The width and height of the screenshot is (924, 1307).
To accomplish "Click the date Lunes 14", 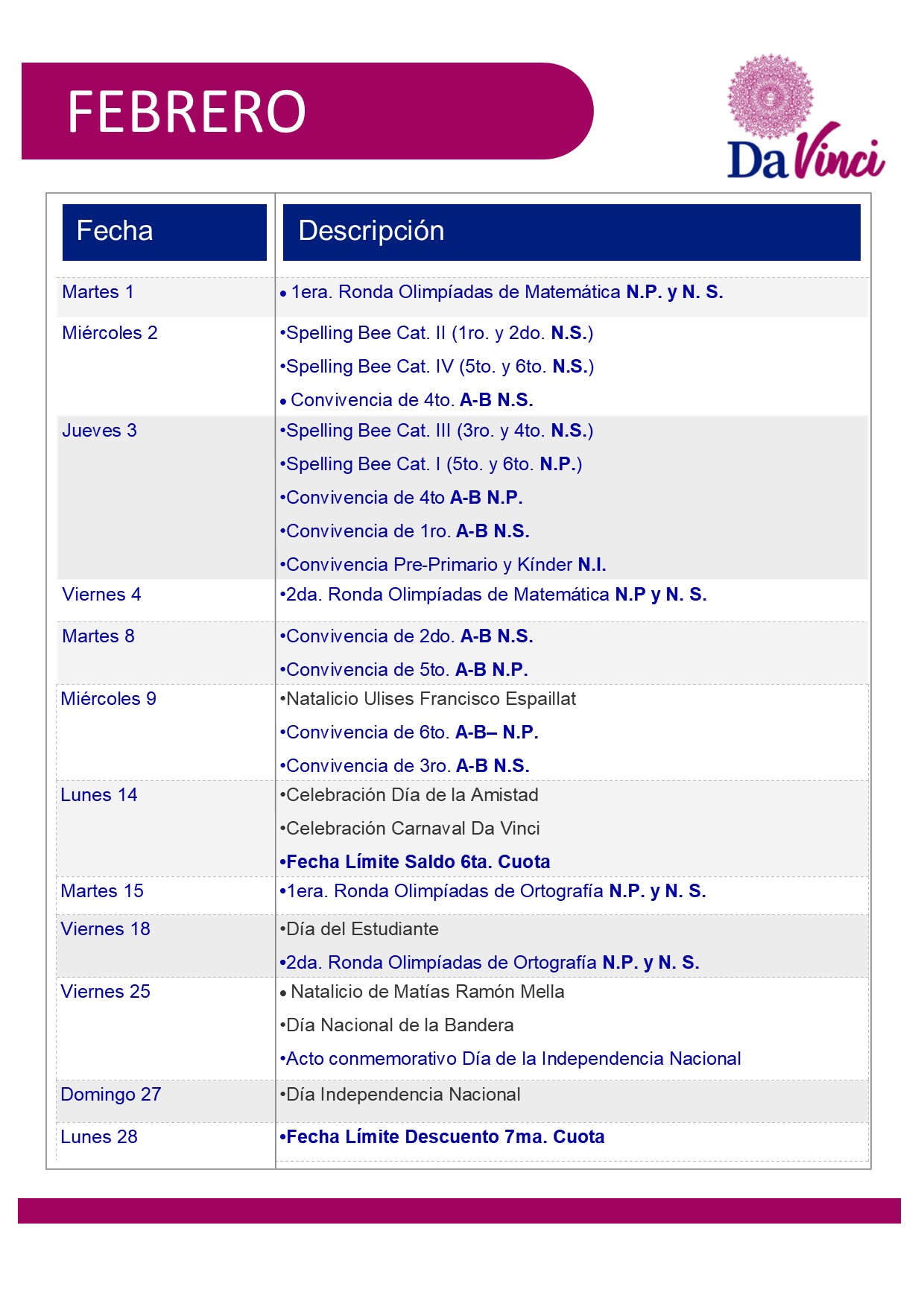I will 99,795.
